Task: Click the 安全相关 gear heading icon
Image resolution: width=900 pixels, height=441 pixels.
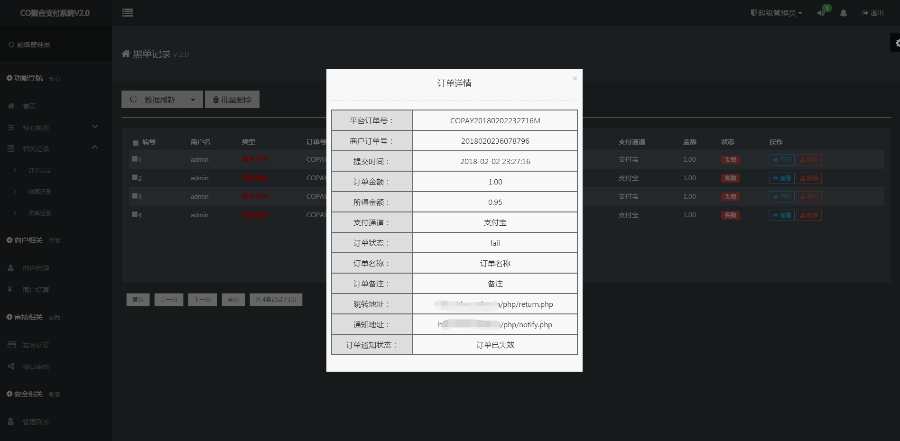Action: click(9, 394)
